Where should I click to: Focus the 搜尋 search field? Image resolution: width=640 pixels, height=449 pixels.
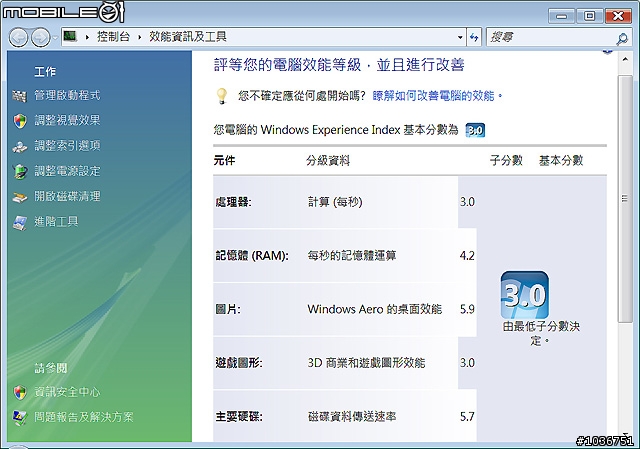(551, 38)
